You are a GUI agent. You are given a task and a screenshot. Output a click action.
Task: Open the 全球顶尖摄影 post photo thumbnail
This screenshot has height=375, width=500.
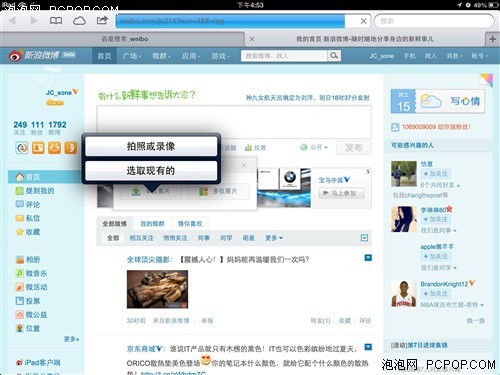157,289
